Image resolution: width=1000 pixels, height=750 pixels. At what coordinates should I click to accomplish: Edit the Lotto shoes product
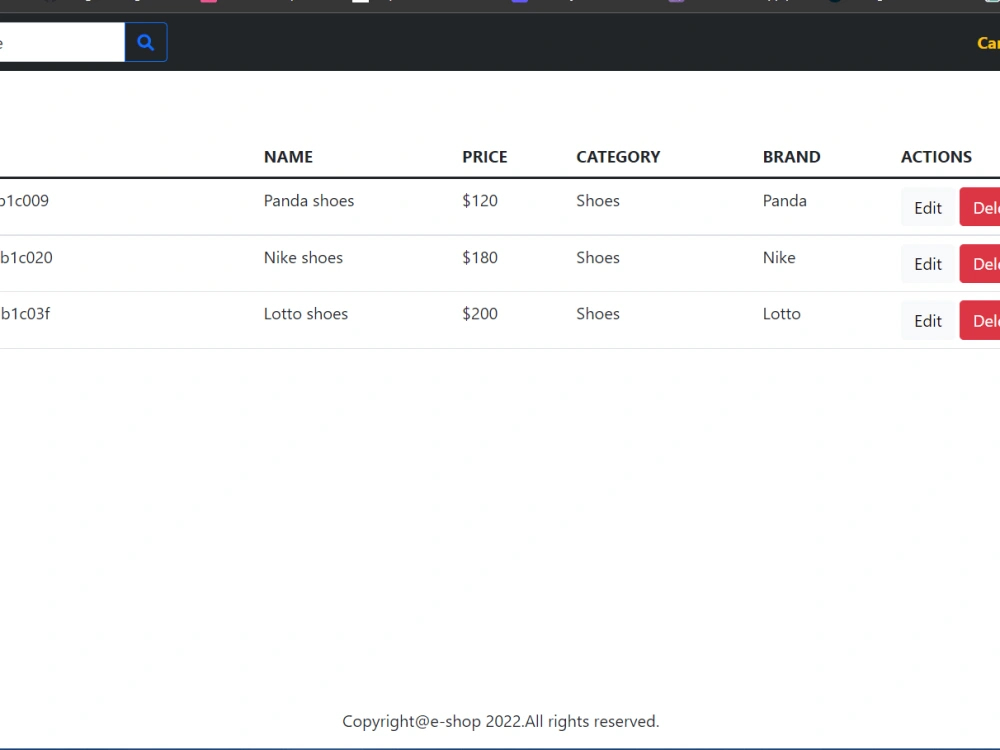[x=928, y=320]
